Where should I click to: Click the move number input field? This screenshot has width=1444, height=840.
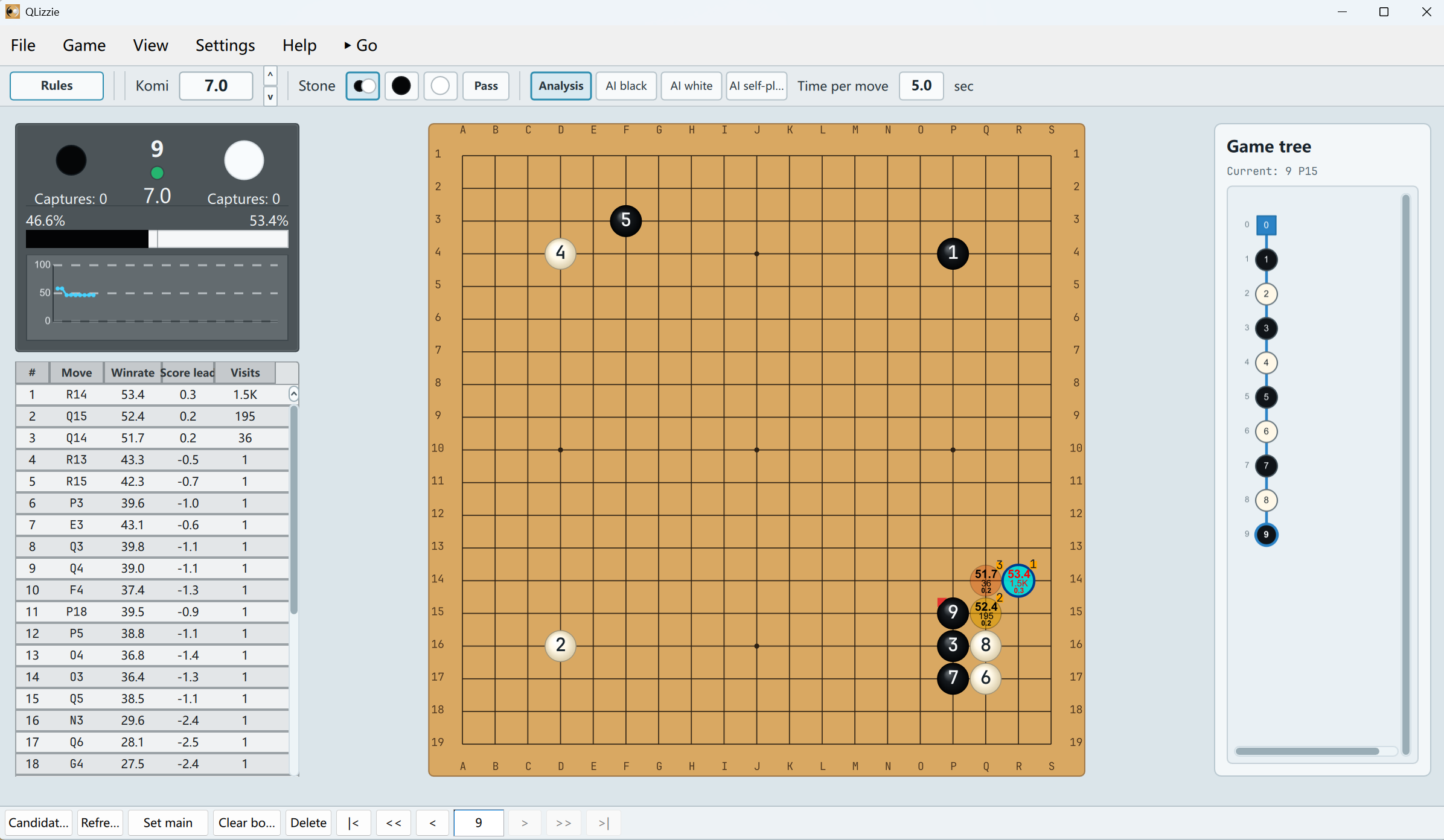[x=479, y=823]
